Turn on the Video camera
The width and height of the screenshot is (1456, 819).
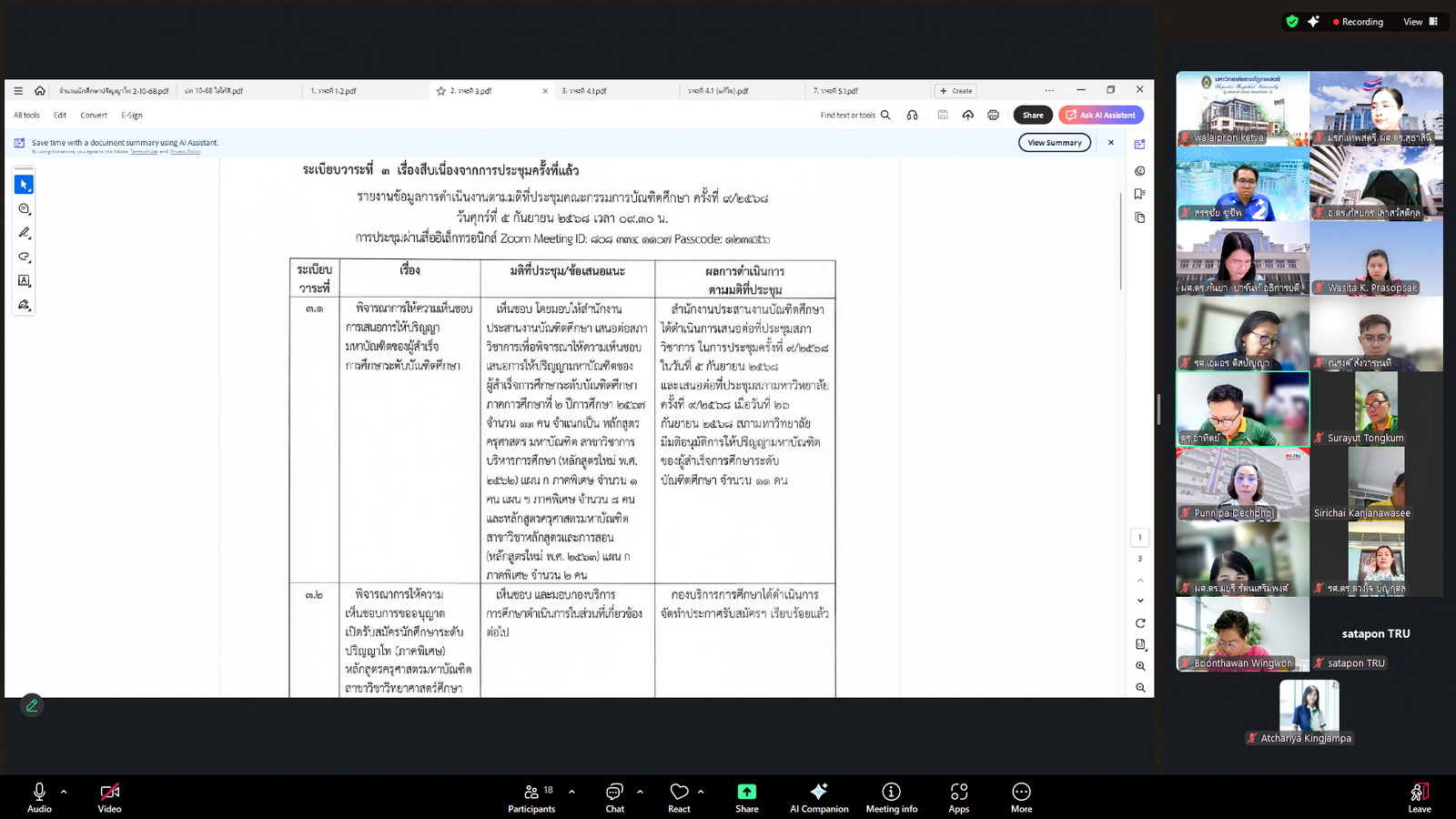click(109, 797)
